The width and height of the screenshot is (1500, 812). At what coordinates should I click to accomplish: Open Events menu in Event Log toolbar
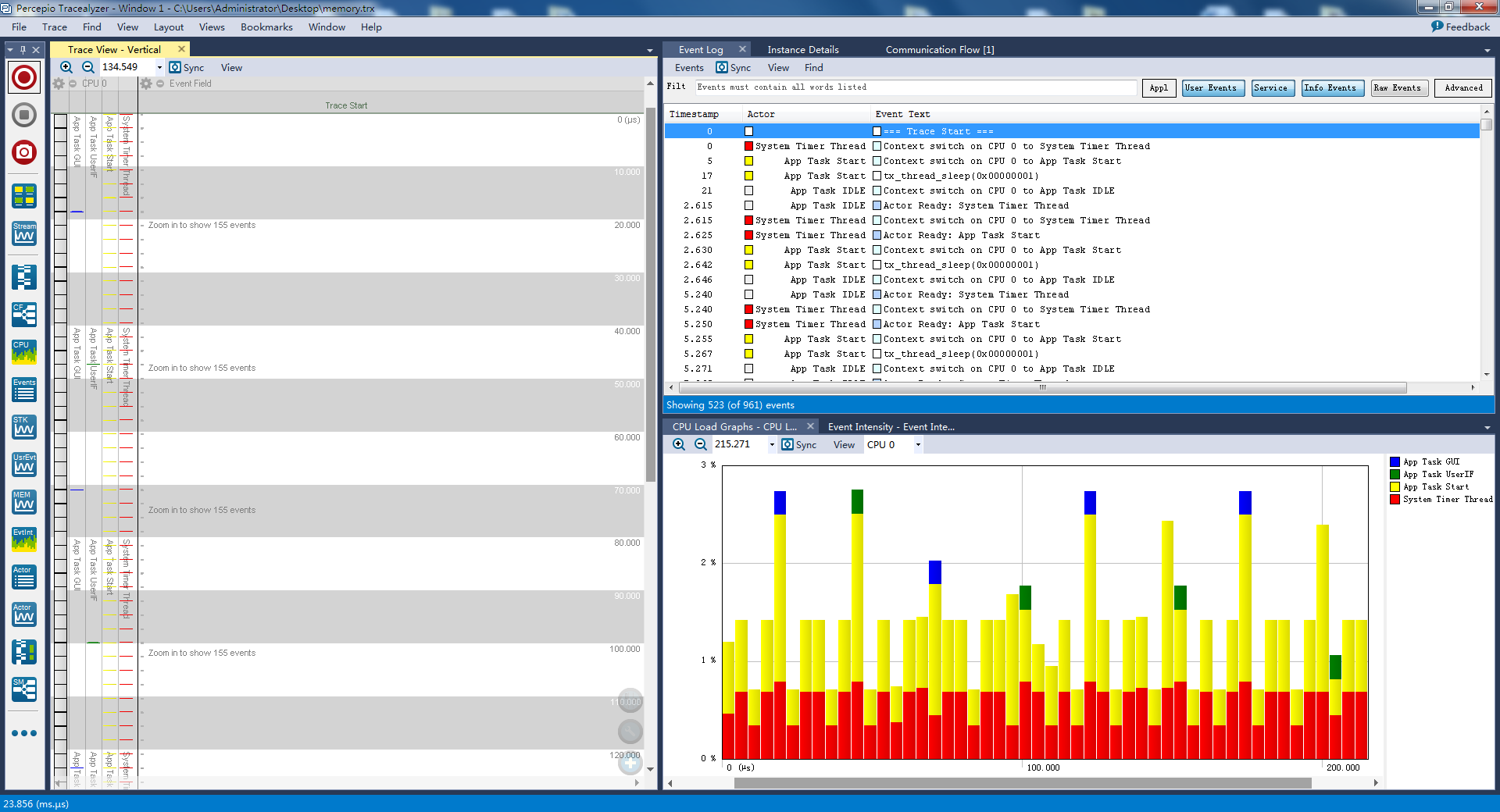pyautogui.click(x=689, y=68)
